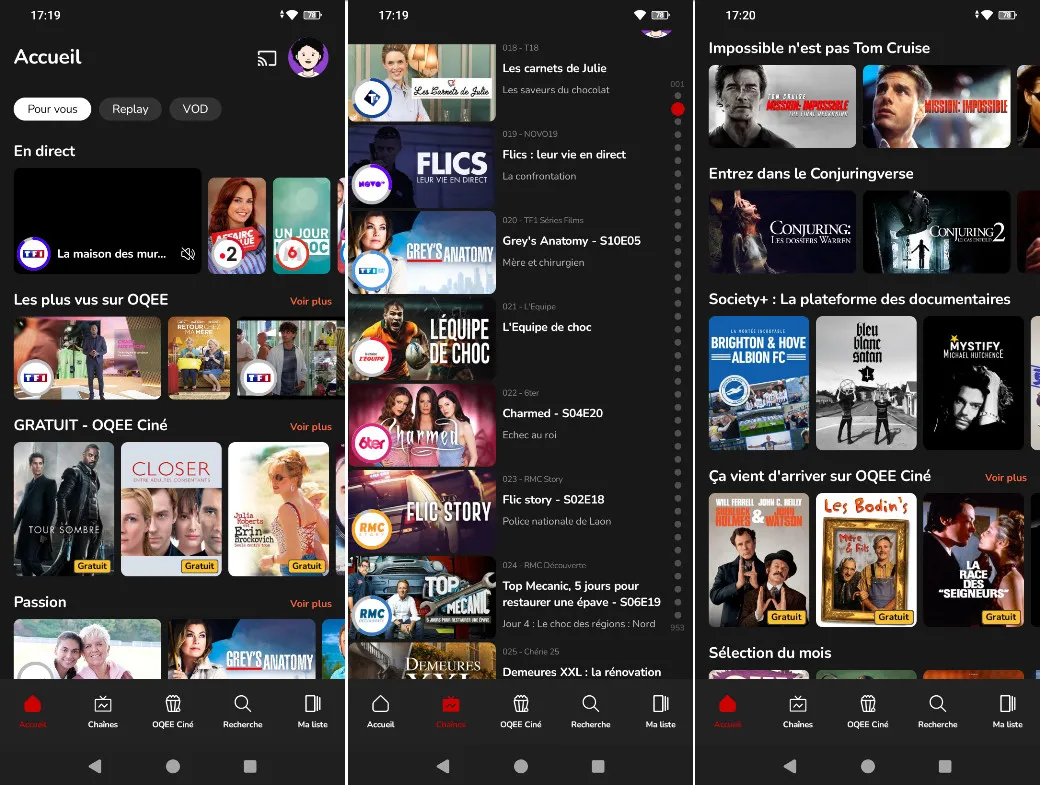Open Grey's Anatomy - S10E05 in the channel list
This screenshot has width=1040, height=785.
click(570, 241)
